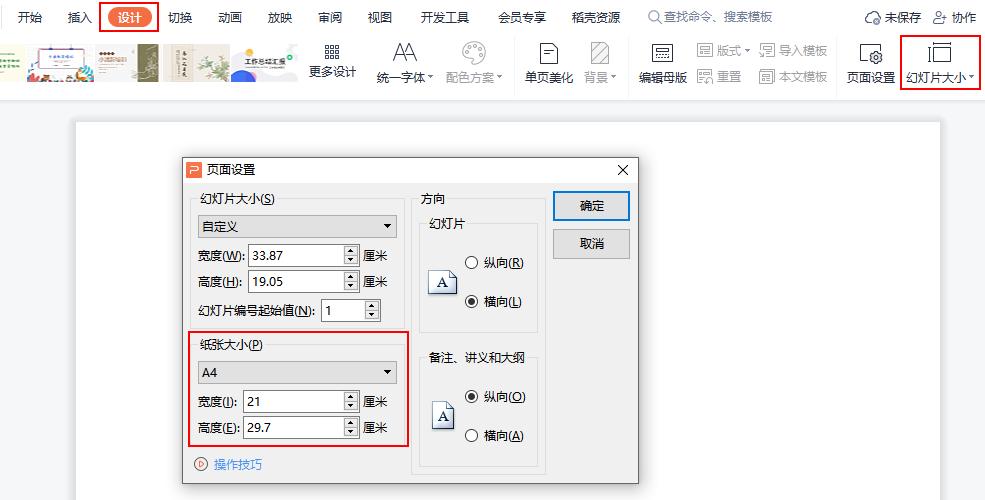
Task: Switch to the 审阅 tab
Action: pos(330,18)
